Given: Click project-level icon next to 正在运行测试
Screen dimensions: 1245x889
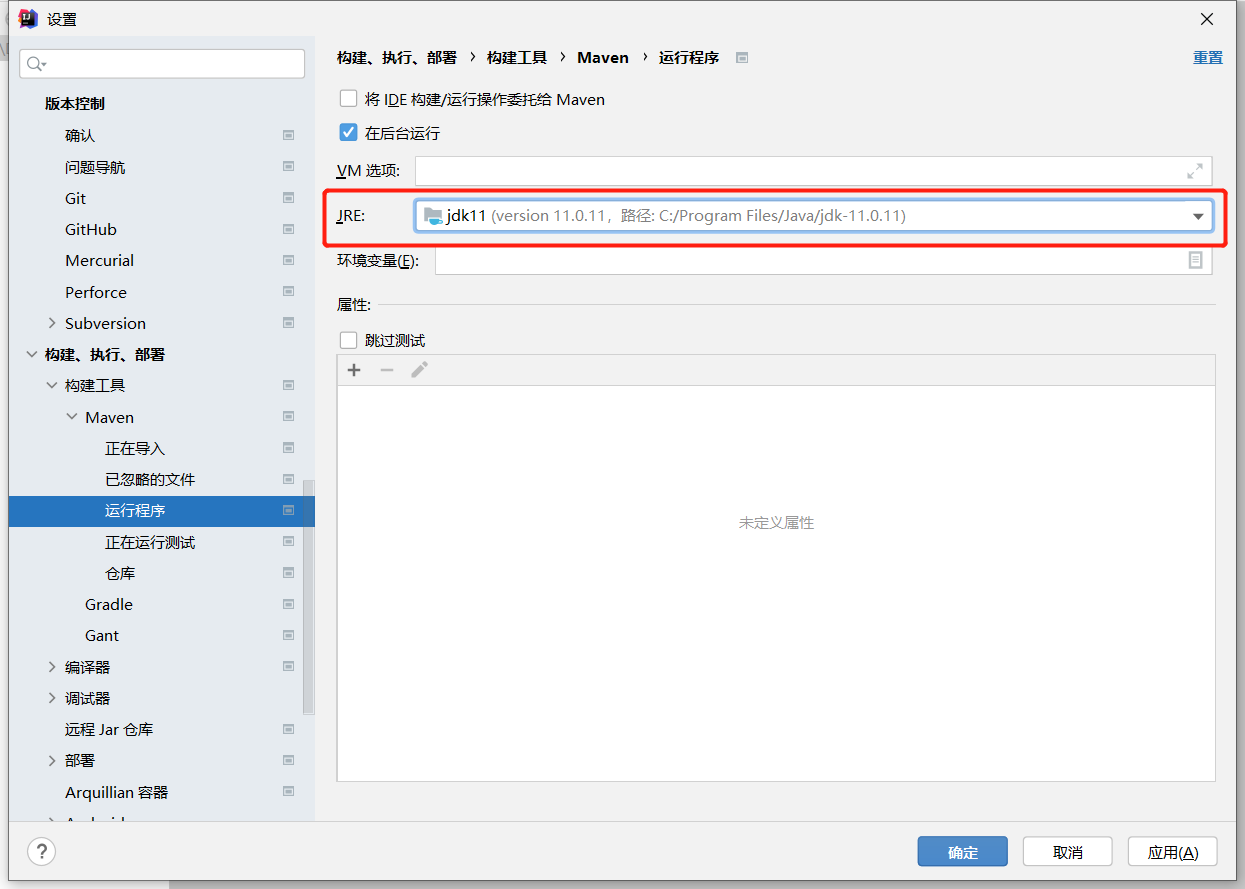Looking at the screenshot, I should pos(288,542).
